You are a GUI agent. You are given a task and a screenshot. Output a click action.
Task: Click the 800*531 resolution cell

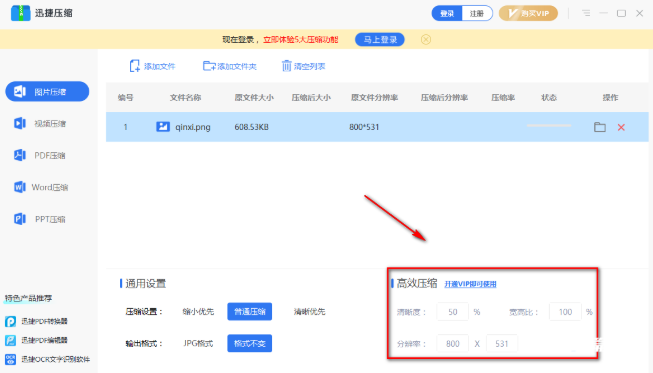[x=364, y=127]
